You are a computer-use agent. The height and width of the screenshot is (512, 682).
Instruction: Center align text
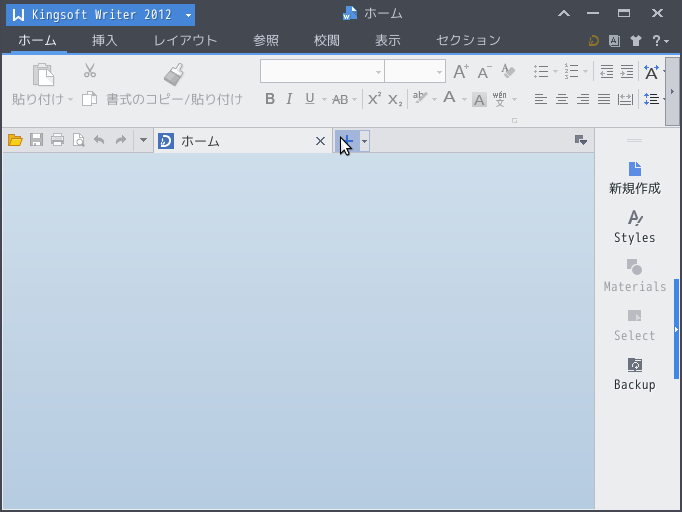[562, 99]
